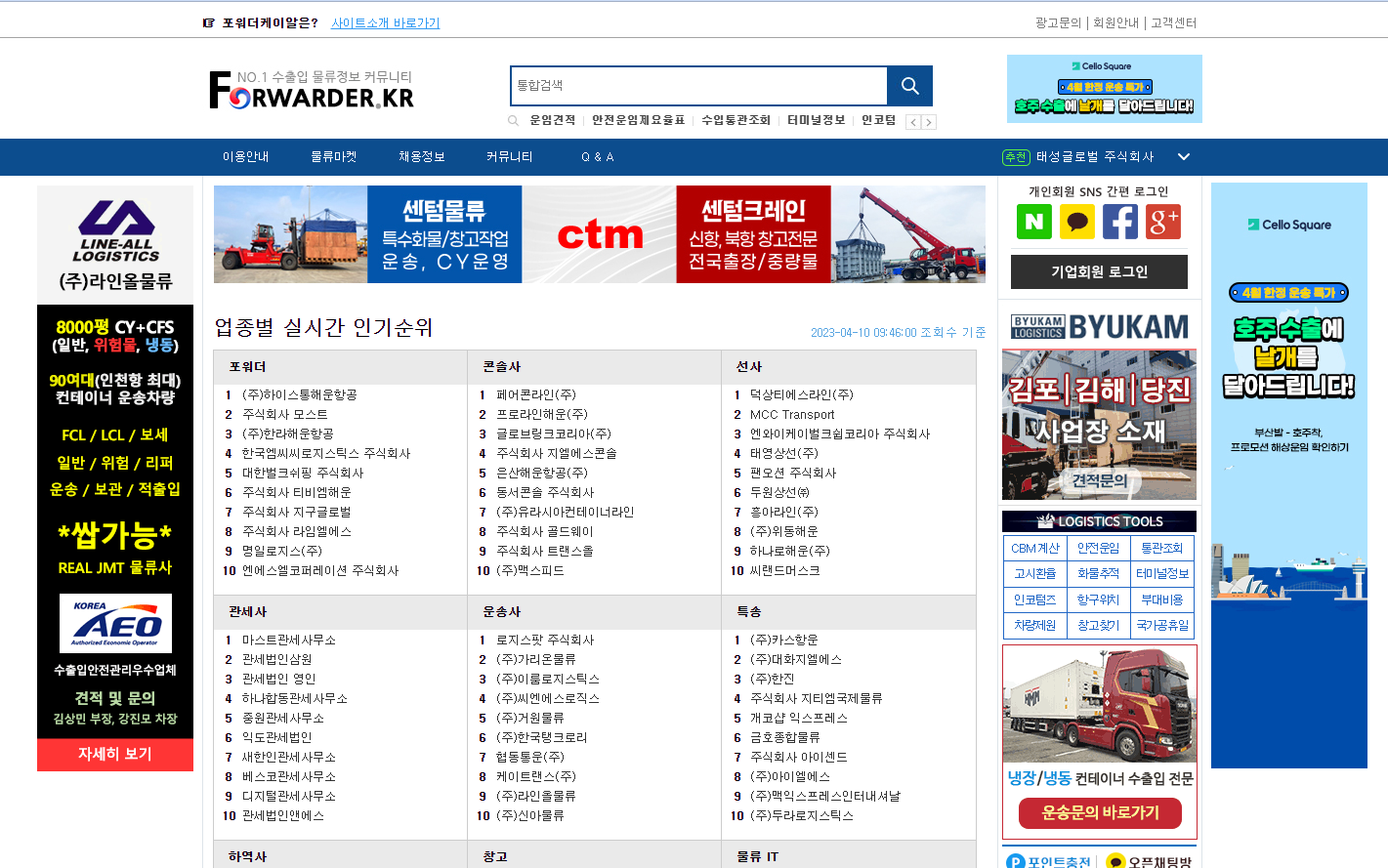Viewport: 1388px width, 868px height.
Task: Open MCC Transport shipping line entry
Action: 792,414
